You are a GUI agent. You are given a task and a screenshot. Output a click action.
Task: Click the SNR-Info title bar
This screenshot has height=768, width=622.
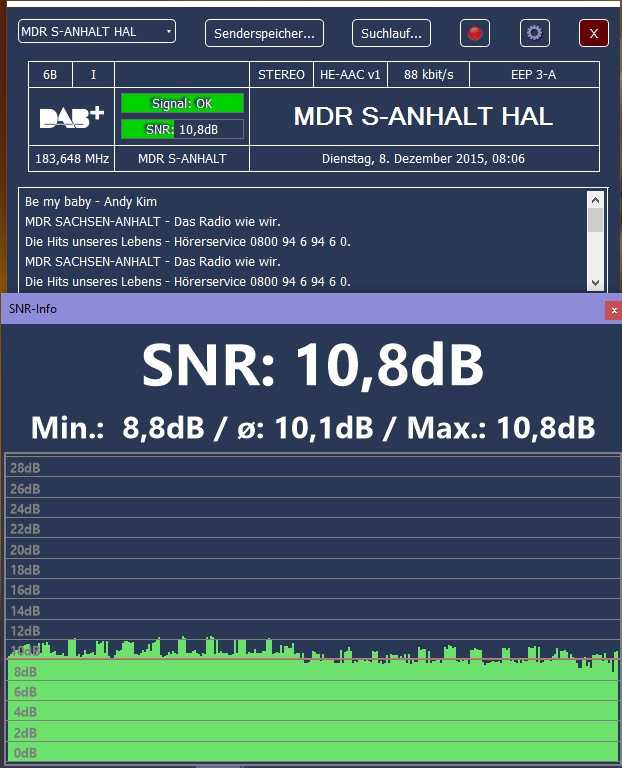pyautogui.click(x=300, y=309)
